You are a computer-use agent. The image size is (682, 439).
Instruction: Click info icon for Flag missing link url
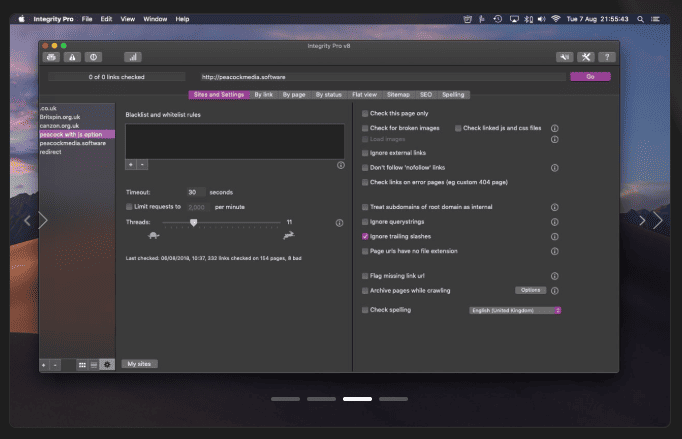(555, 276)
